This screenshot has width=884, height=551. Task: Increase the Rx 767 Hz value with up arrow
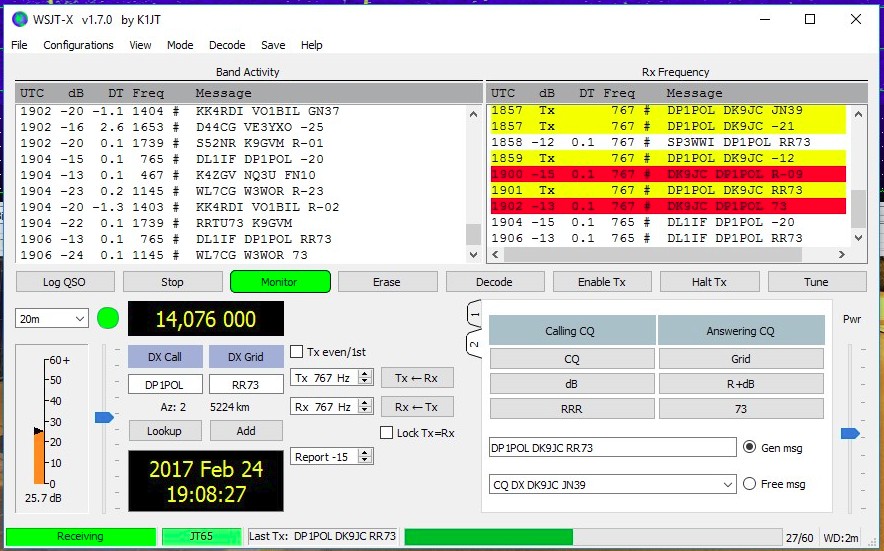365,402
